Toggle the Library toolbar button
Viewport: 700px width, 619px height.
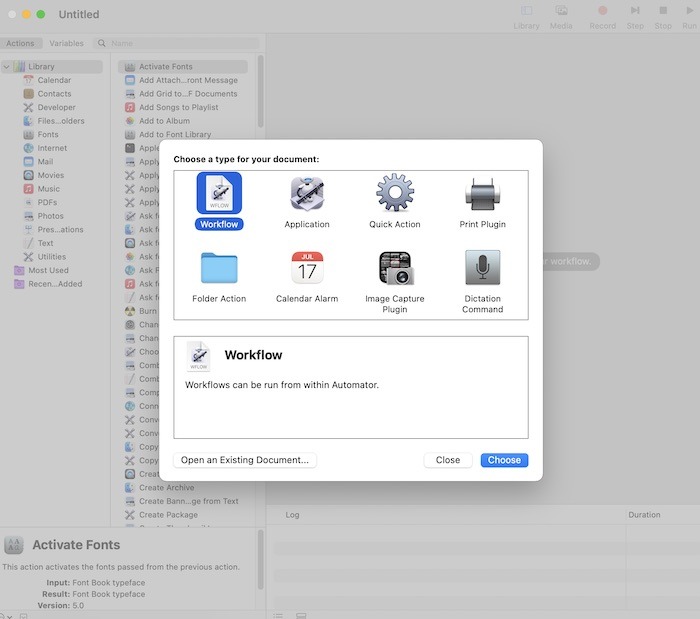pos(526,17)
